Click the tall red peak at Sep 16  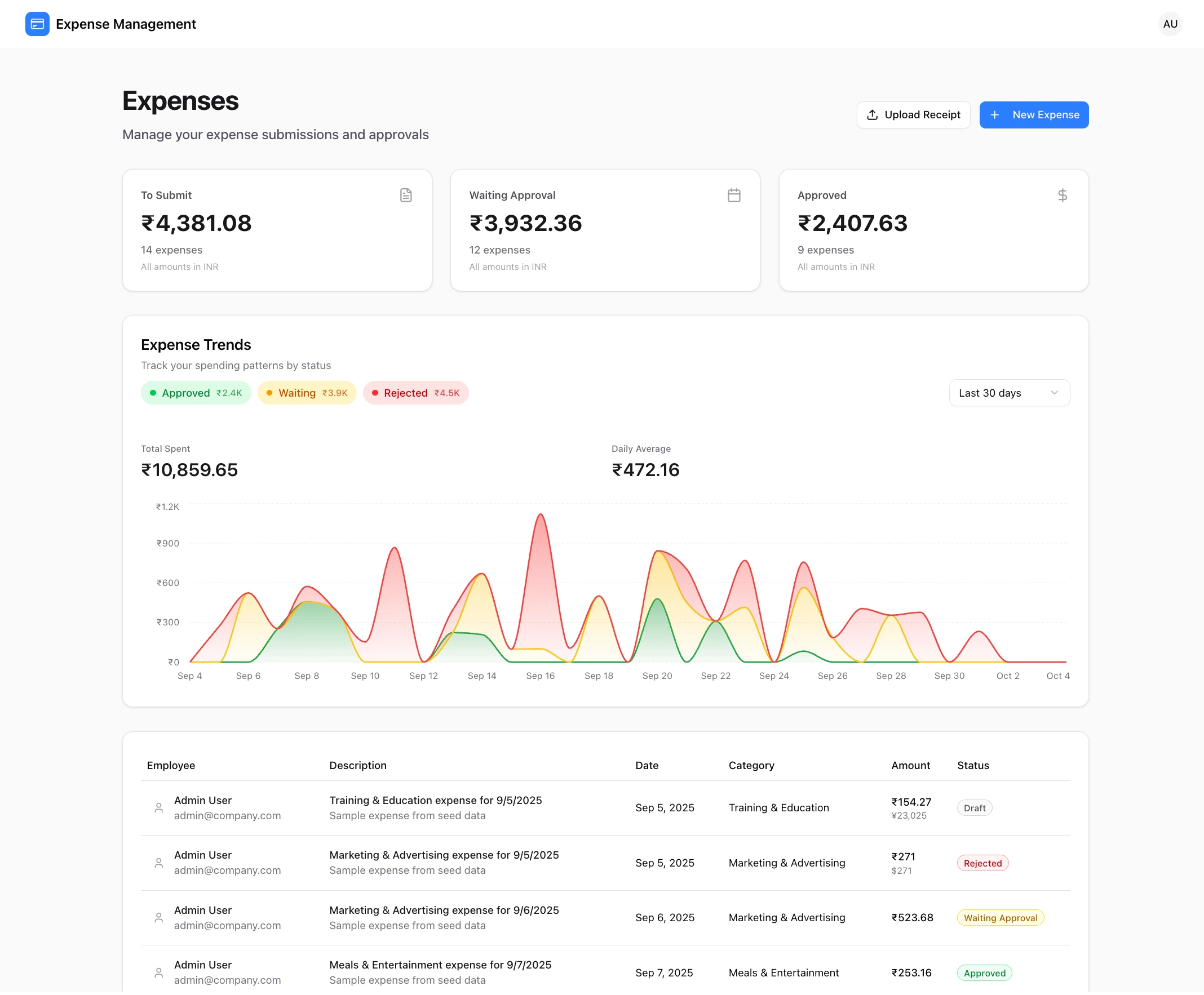pyautogui.click(x=540, y=517)
